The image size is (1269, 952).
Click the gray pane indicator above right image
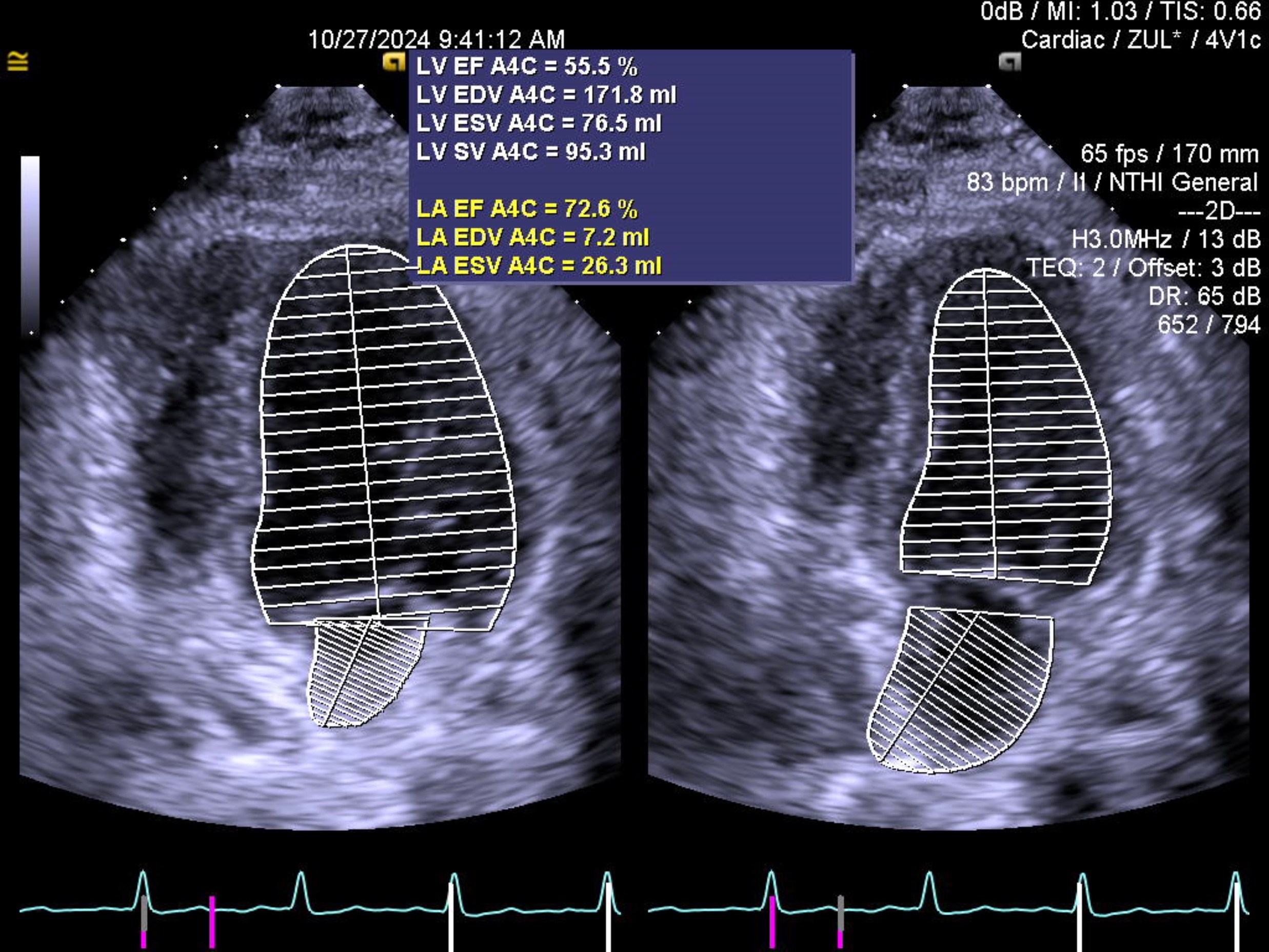[1009, 62]
